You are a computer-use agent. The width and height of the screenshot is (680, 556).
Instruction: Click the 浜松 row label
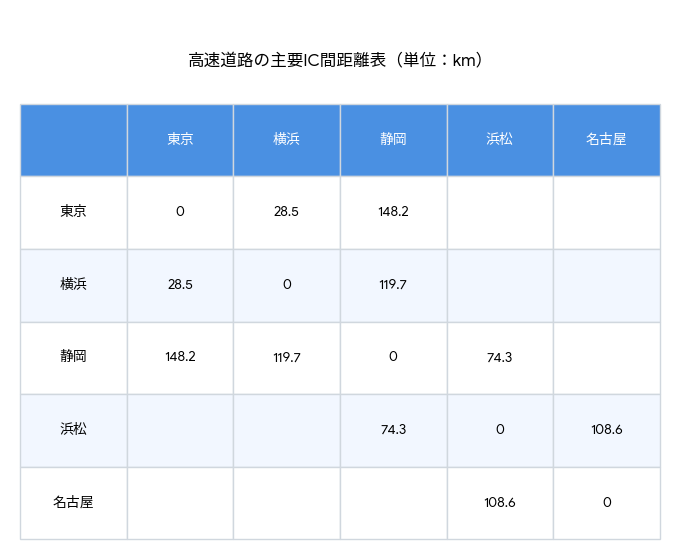[73, 430]
